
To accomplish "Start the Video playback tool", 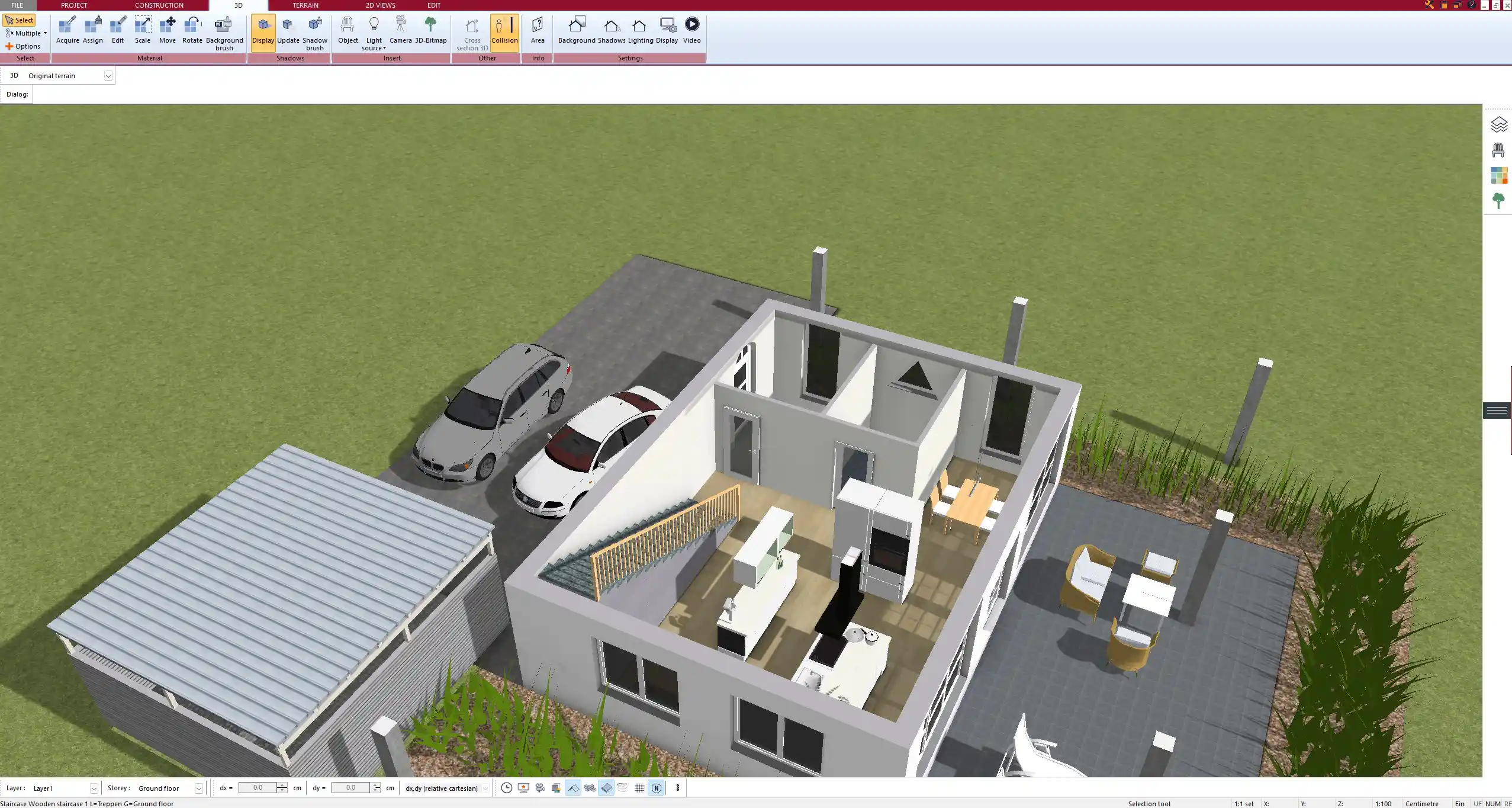I will tap(691, 31).
